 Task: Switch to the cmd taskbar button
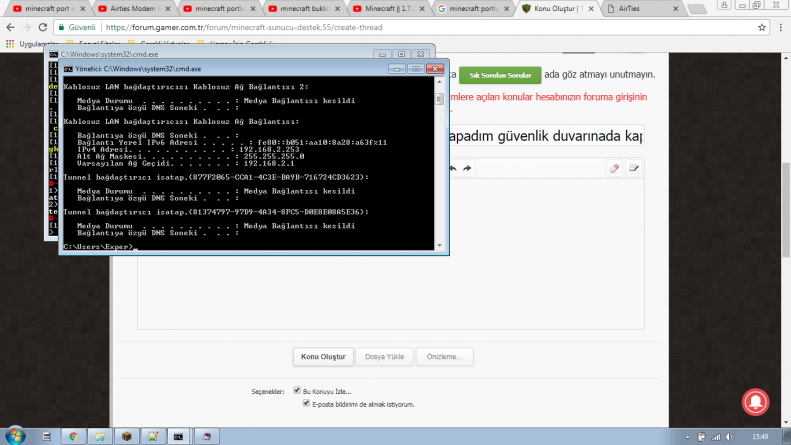(179, 436)
